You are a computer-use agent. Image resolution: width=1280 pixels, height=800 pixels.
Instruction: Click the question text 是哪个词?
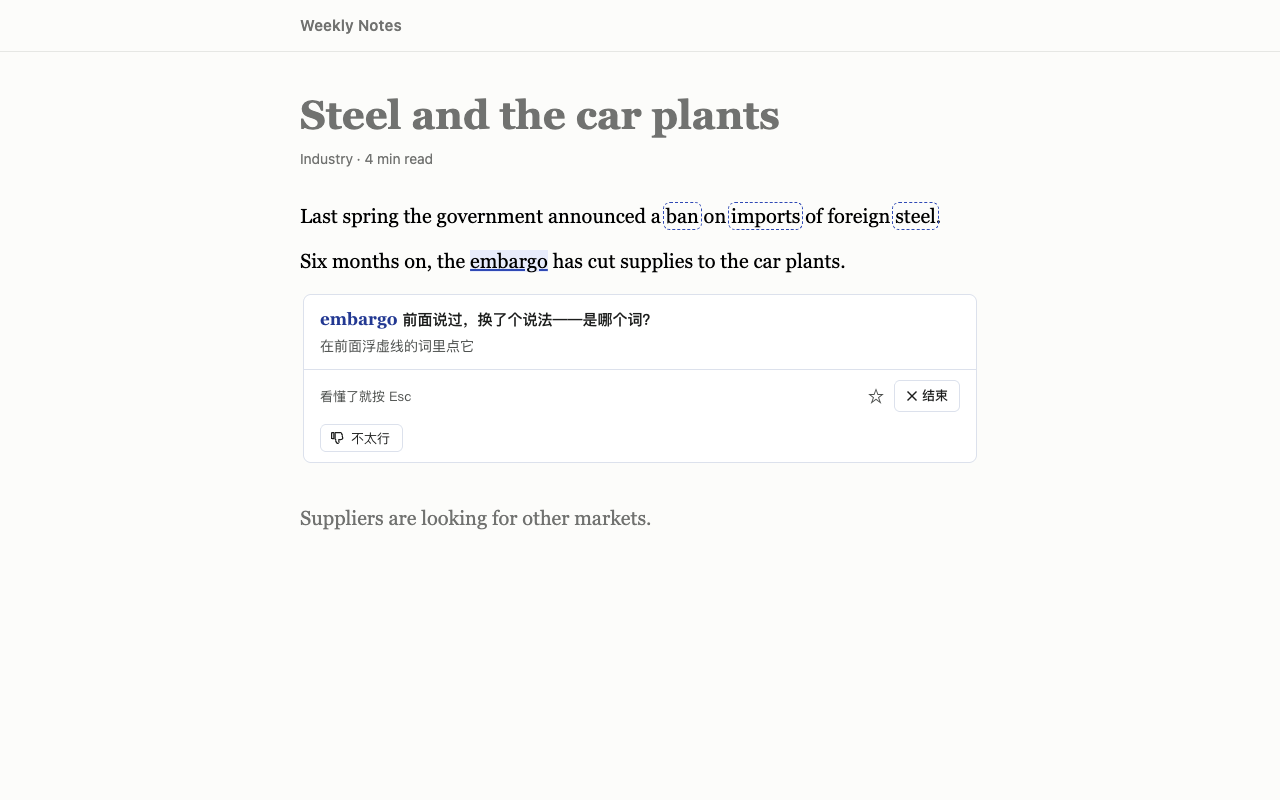[617, 320]
